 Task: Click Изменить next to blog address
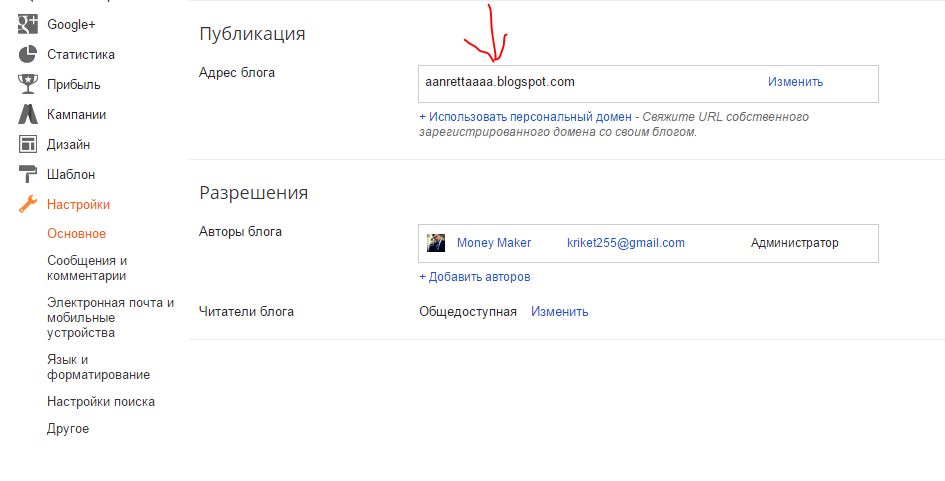795,82
